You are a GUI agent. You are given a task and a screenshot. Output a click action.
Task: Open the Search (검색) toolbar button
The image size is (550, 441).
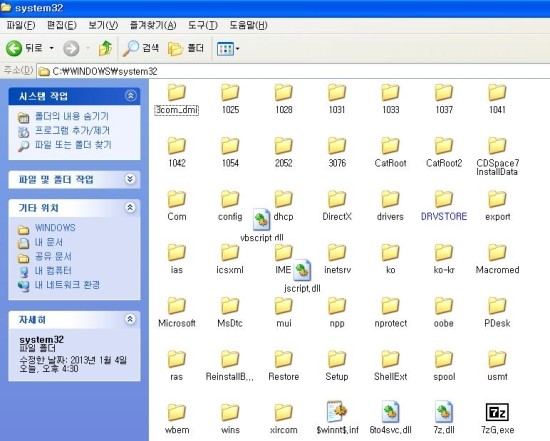[x=140, y=48]
